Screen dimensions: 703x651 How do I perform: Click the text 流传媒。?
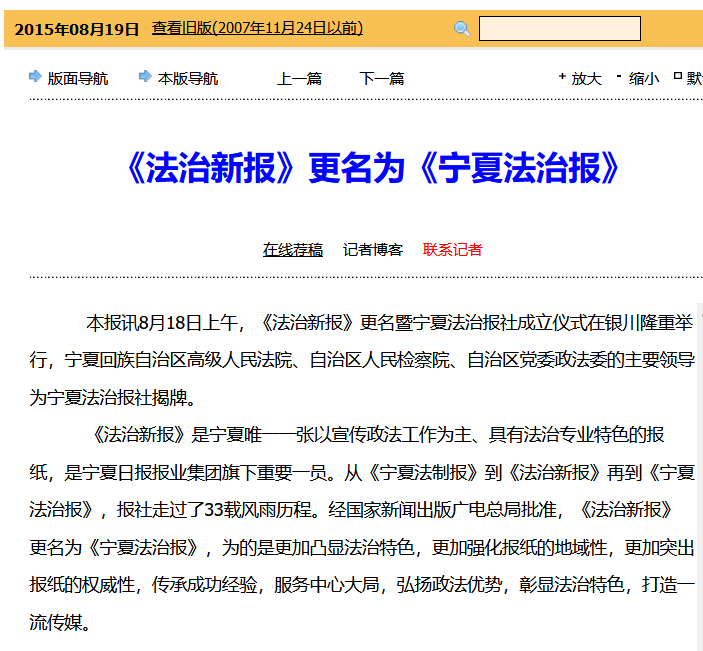[x=60, y=622]
